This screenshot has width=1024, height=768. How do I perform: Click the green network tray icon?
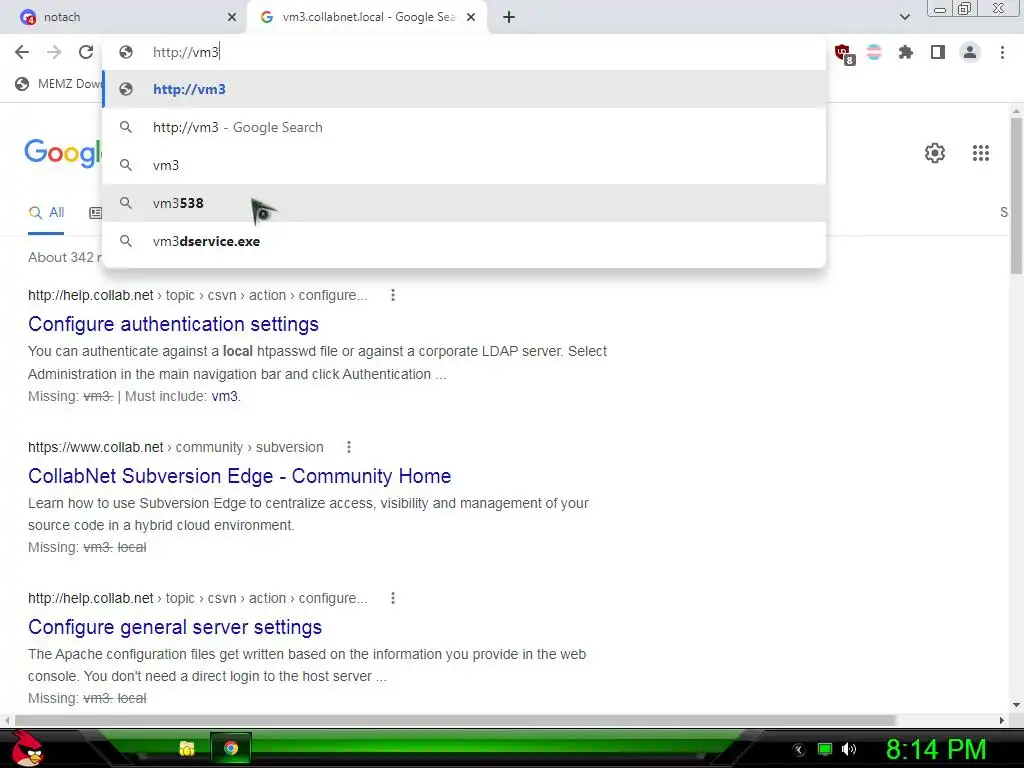click(825, 749)
